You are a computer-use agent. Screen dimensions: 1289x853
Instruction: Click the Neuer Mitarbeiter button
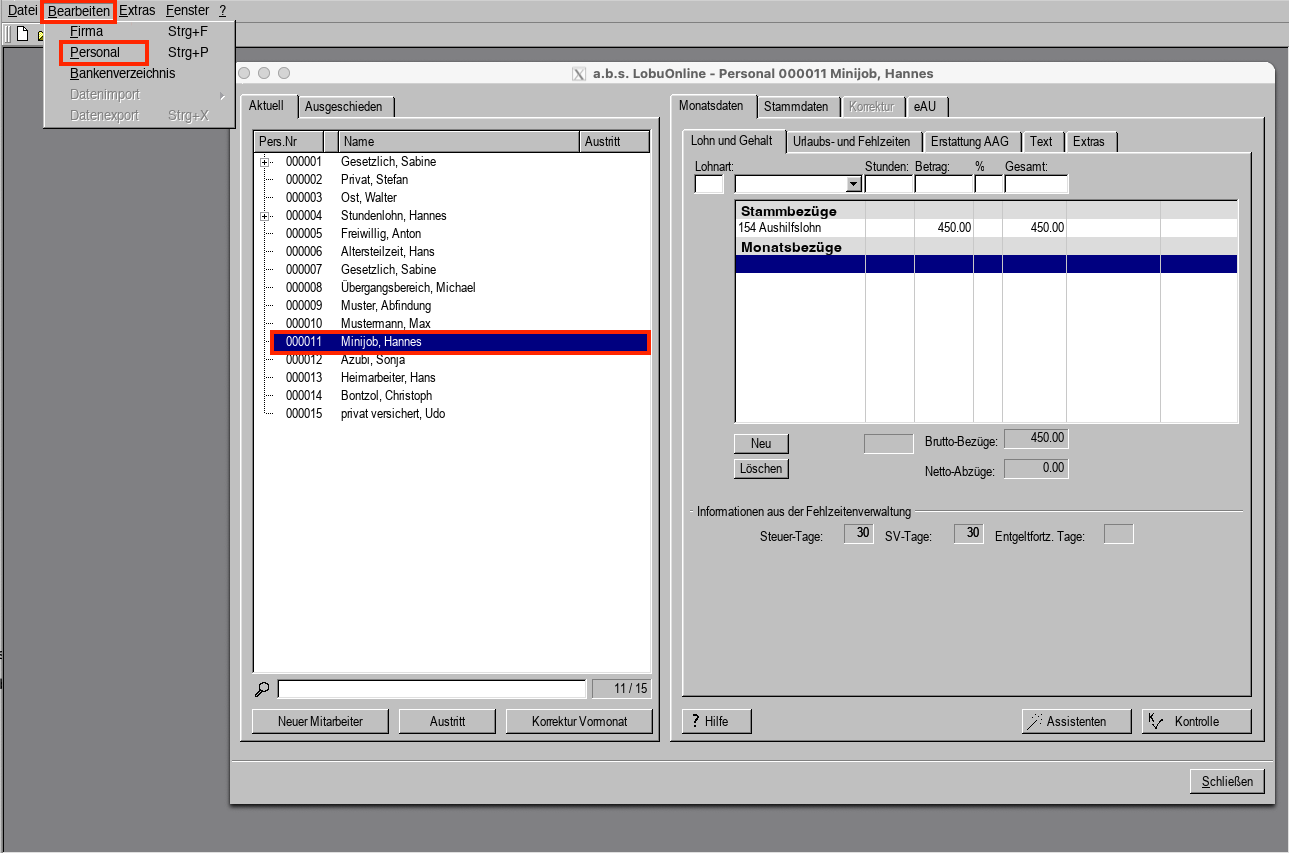click(320, 721)
